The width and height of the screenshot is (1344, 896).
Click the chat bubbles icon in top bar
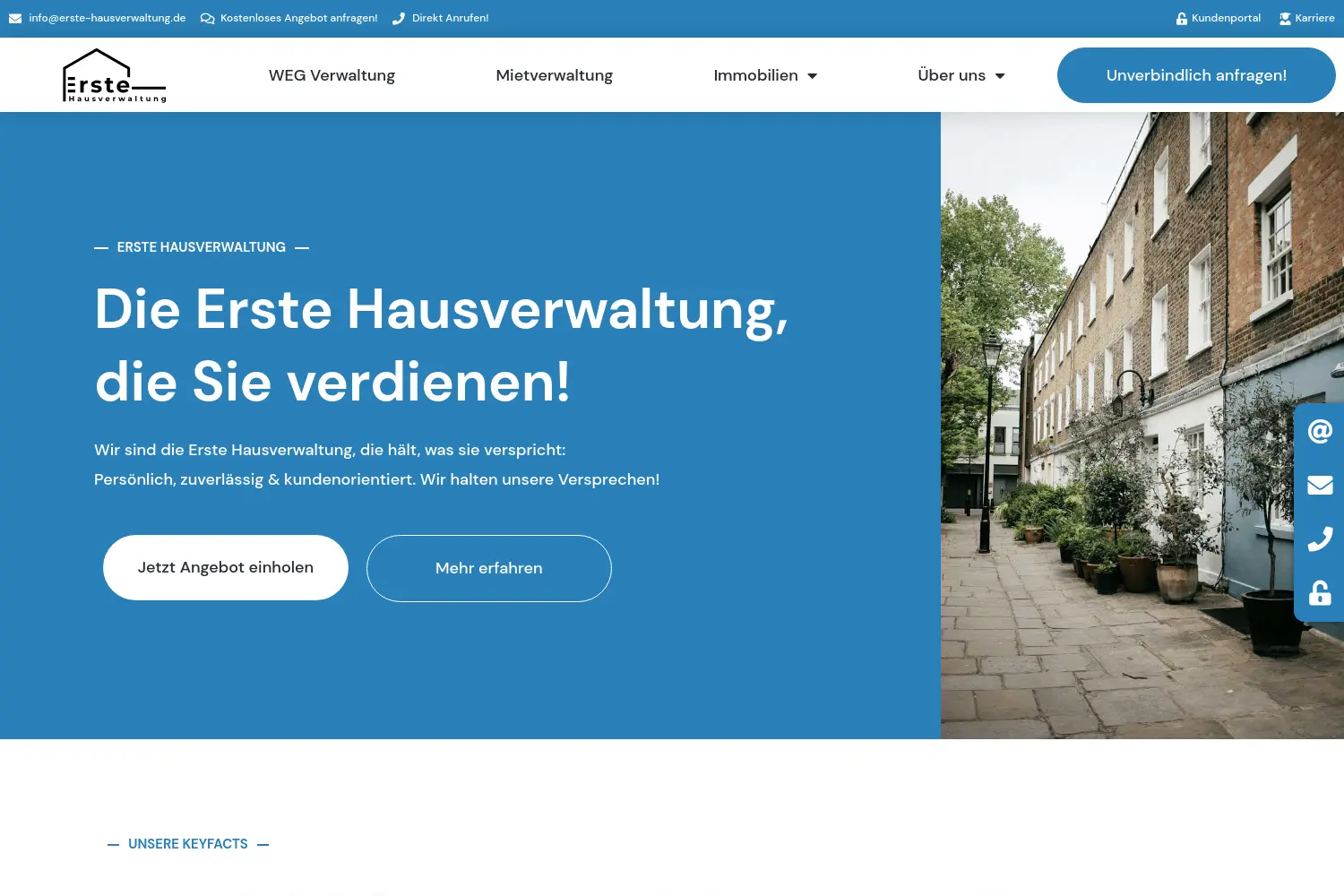208,19
